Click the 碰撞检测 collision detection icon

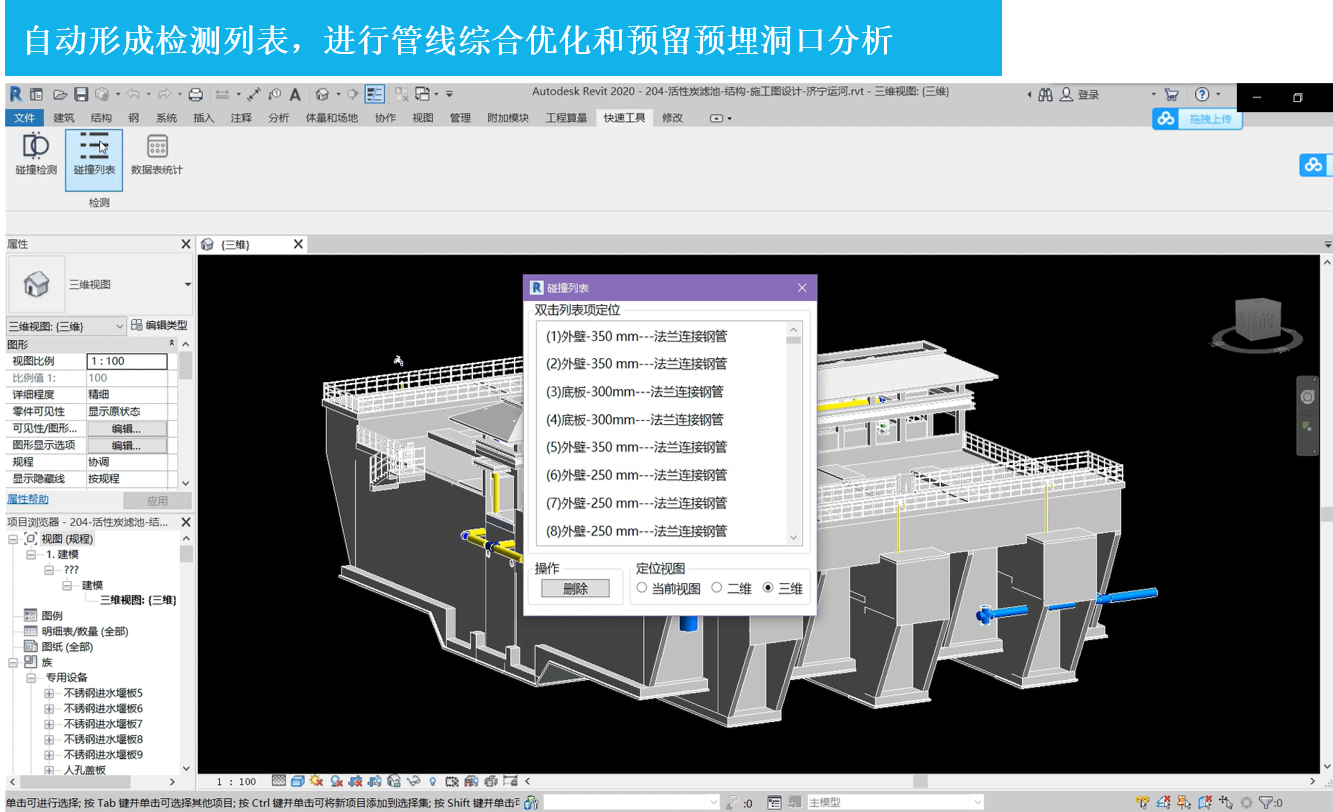point(36,155)
